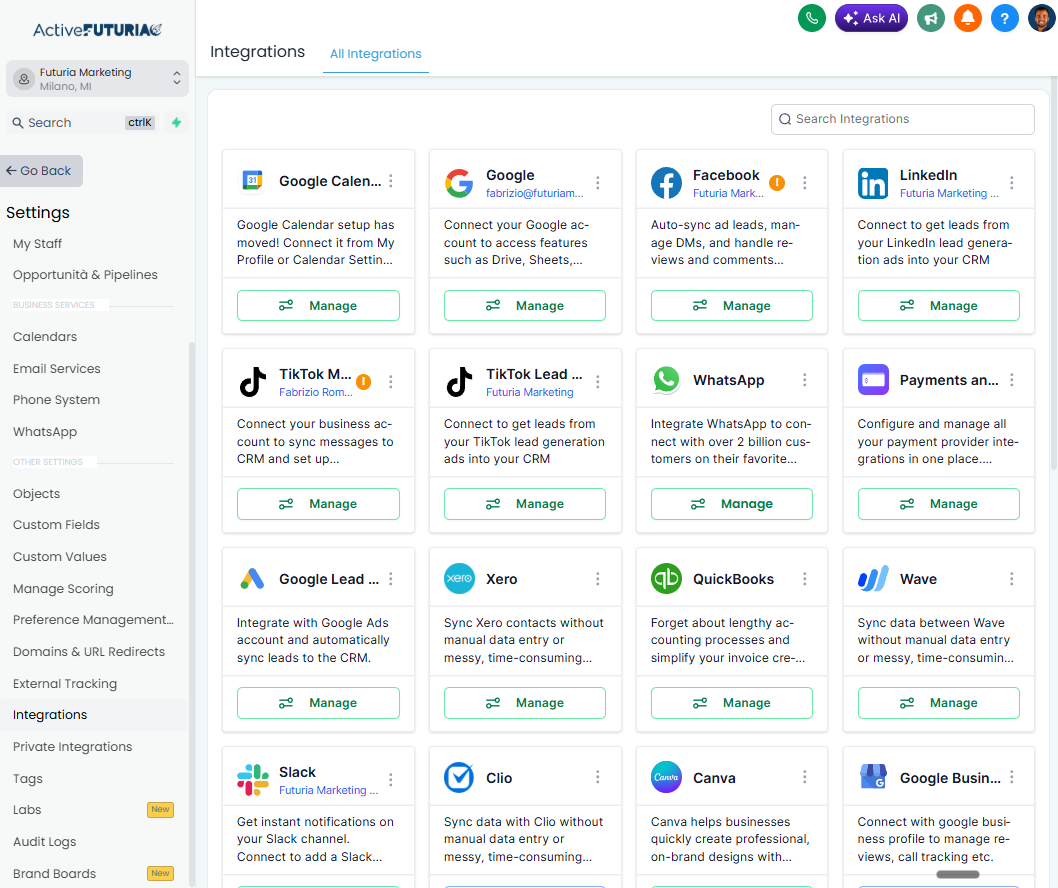Click the WhatsApp logo icon
This screenshot has width=1058, height=888.
[666, 380]
